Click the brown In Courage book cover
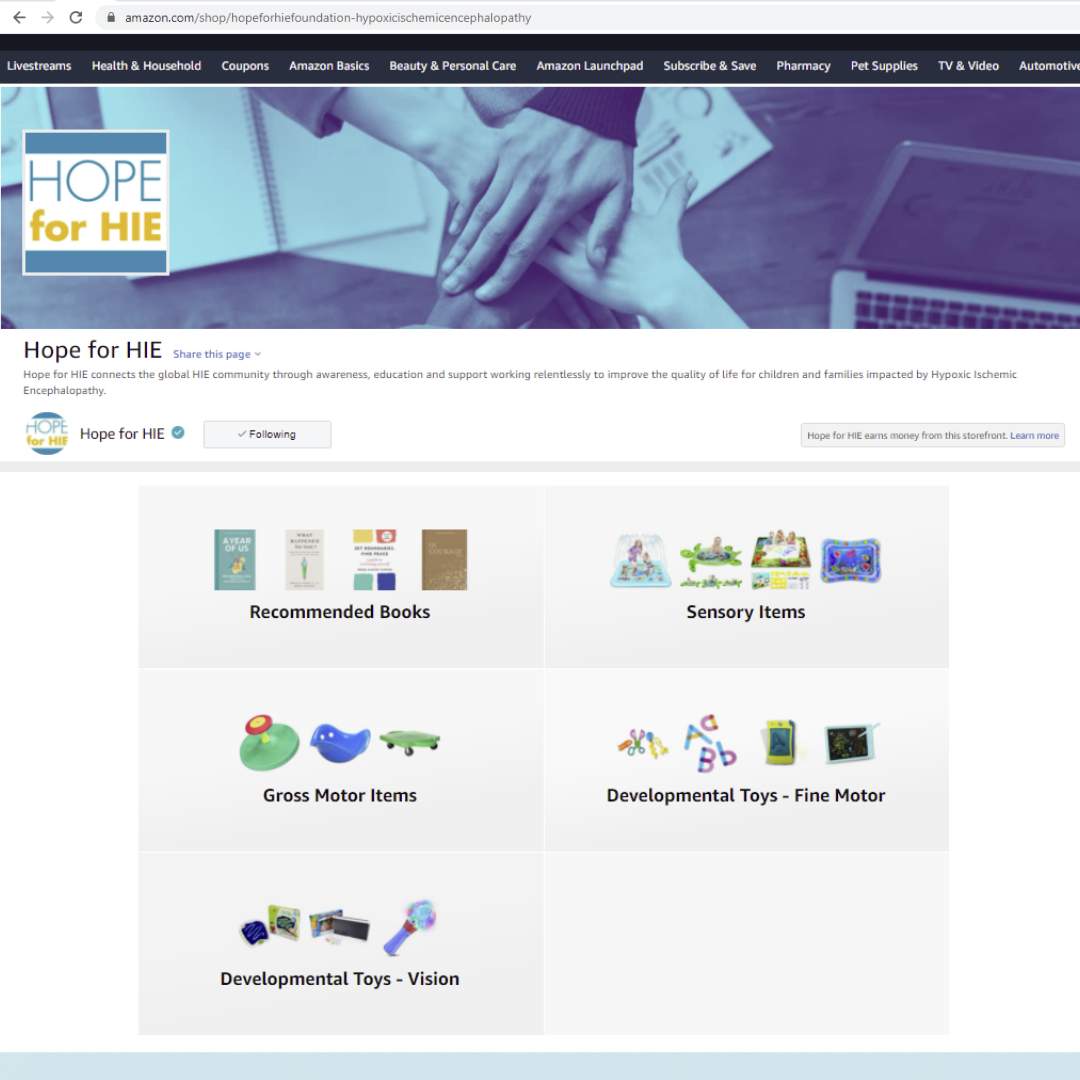Screen dimensions: 1080x1080 tap(444, 559)
